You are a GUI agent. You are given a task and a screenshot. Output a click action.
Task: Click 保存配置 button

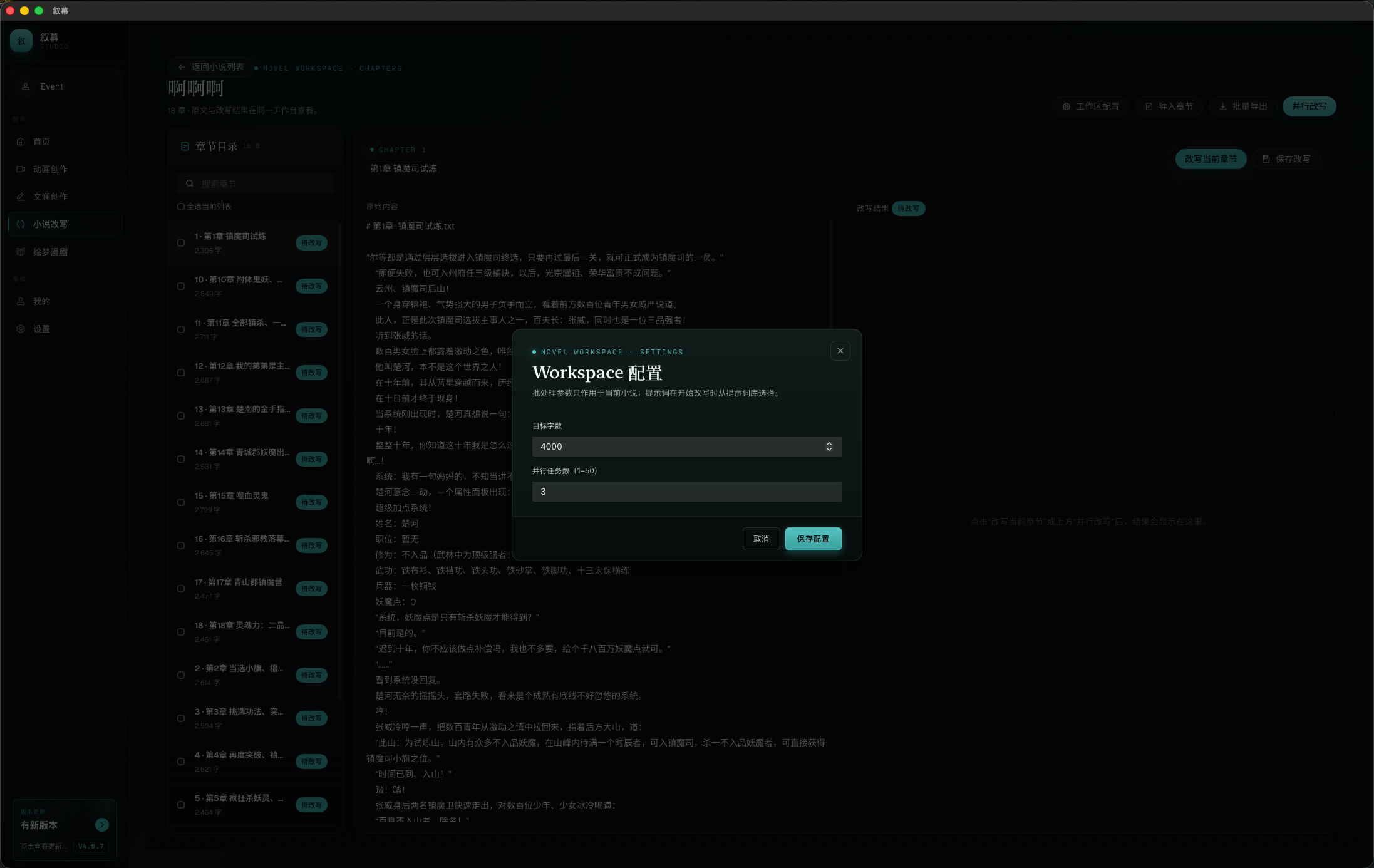(813, 539)
